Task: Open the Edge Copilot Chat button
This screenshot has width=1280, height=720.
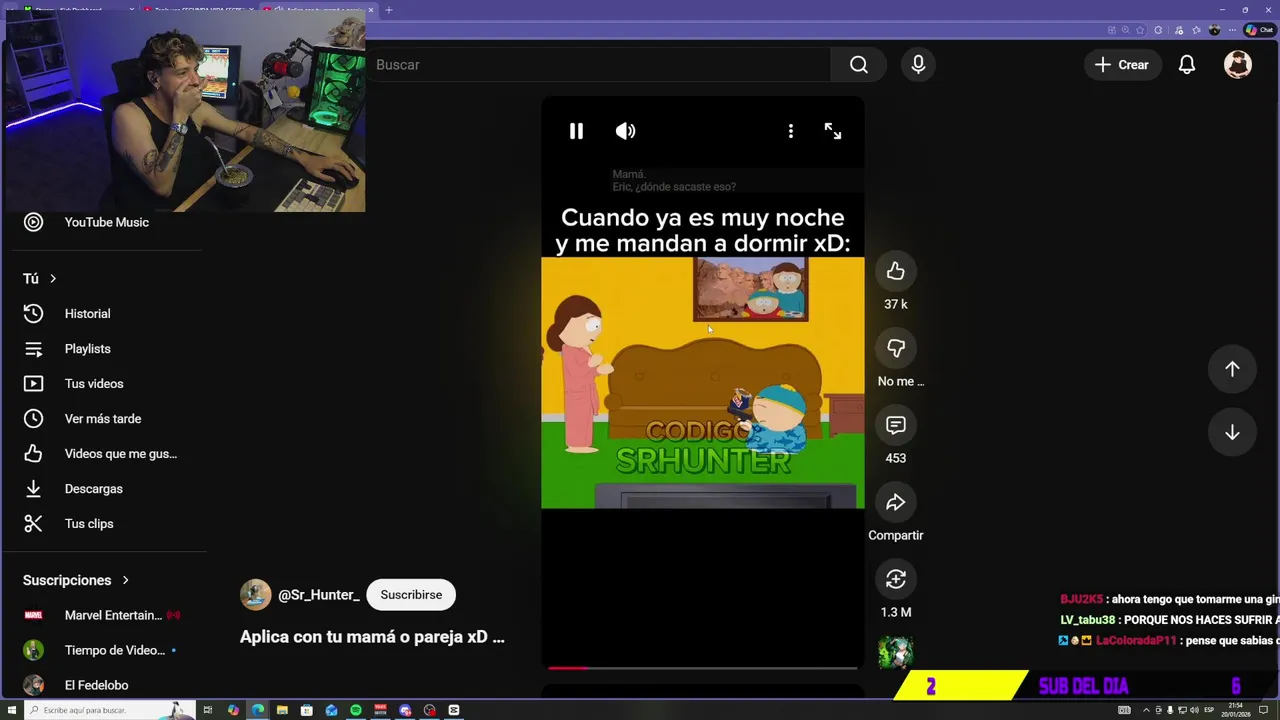Action: click(x=1259, y=30)
